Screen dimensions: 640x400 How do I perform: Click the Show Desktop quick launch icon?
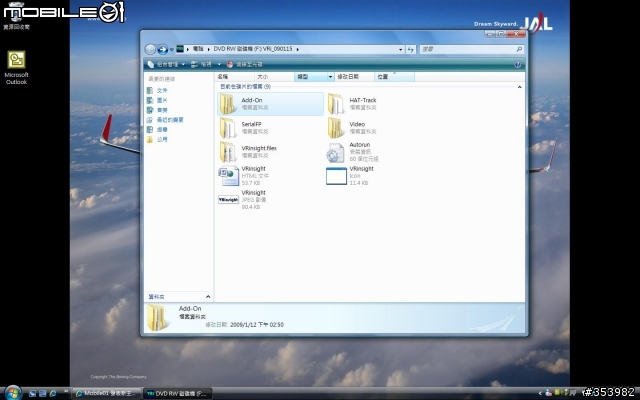point(33,393)
